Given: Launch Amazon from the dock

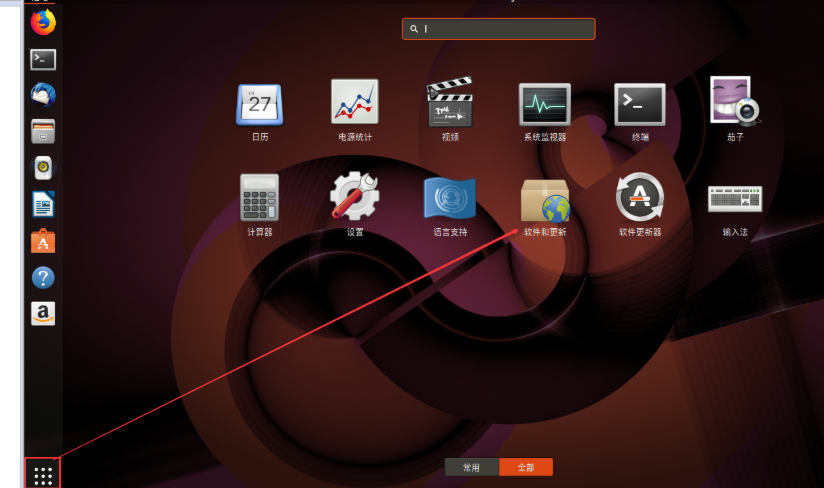Looking at the screenshot, I should point(43,314).
